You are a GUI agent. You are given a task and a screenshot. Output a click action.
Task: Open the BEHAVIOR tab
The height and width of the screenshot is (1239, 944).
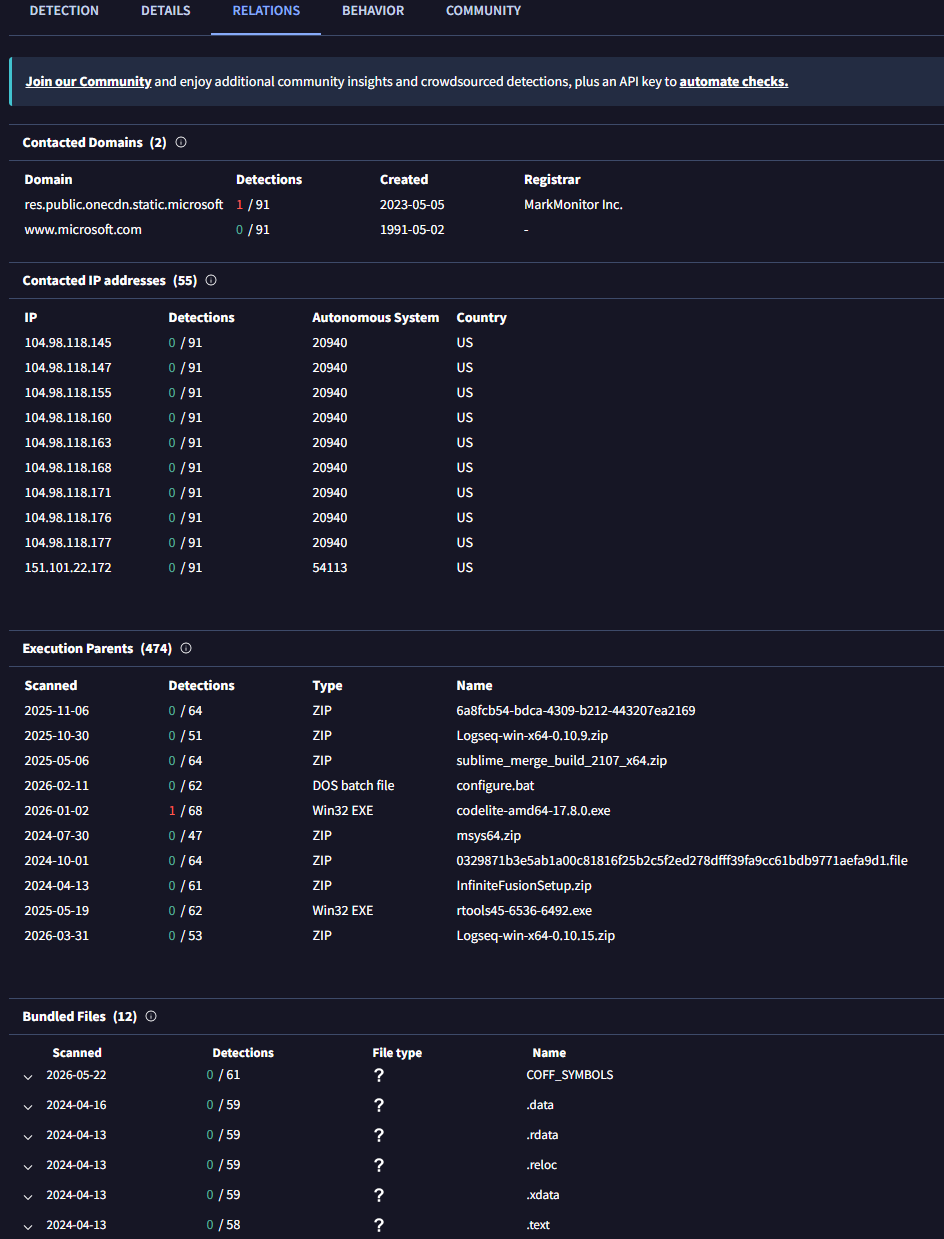click(373, 11)
